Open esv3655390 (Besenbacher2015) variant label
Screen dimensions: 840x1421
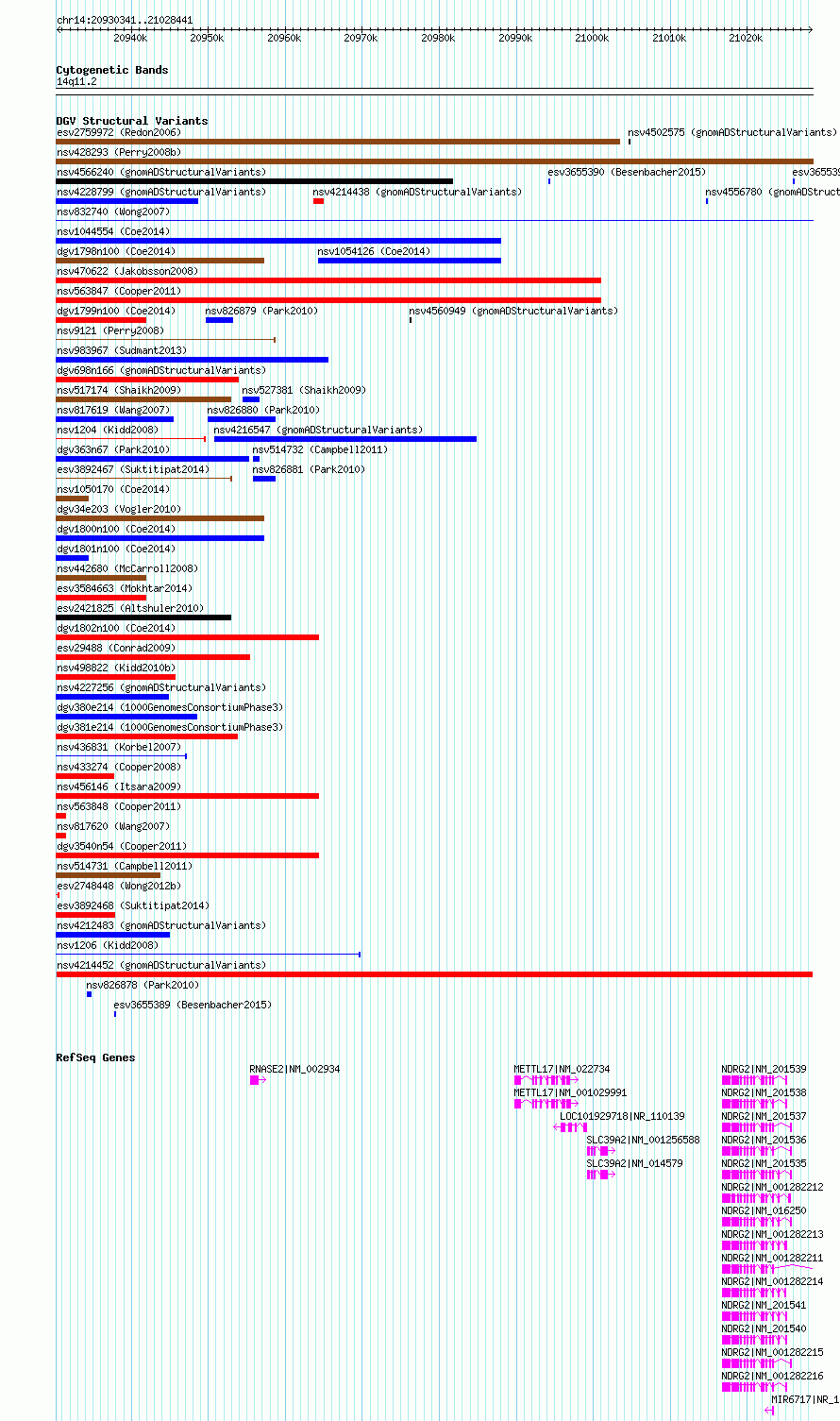pyautogui.click(x=627, y=172)
